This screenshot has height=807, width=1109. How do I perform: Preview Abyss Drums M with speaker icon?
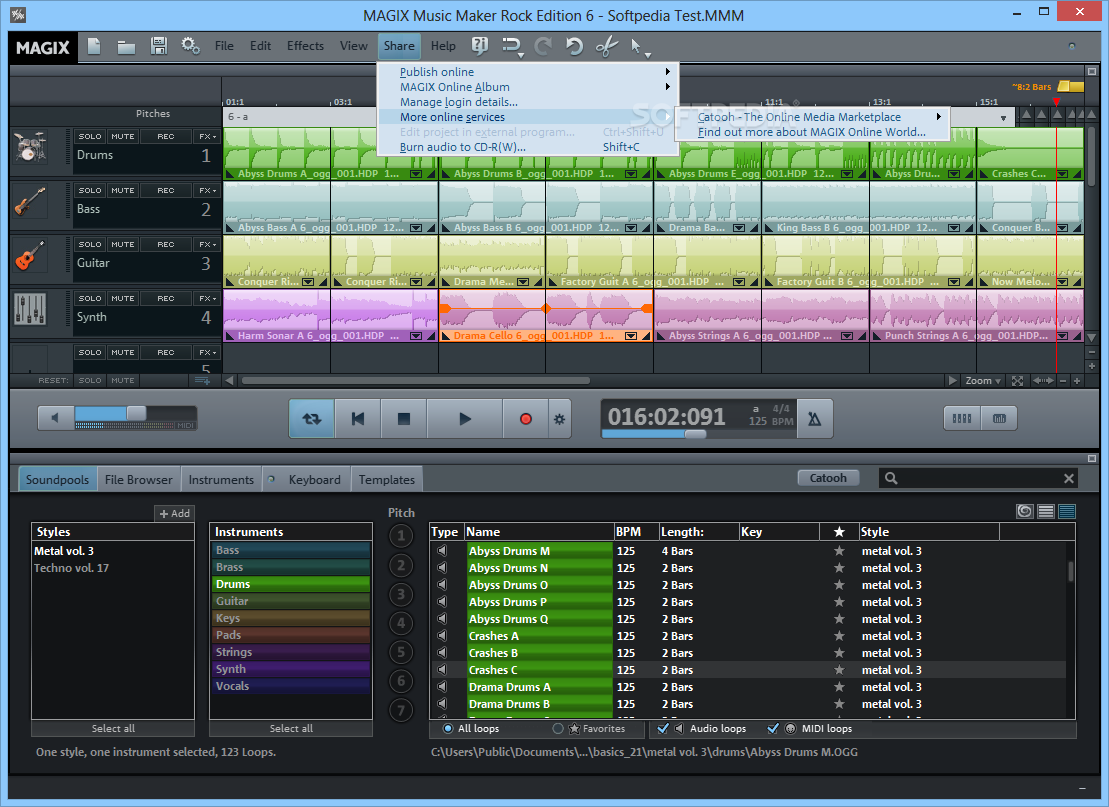pyautogui.click(x=443, y=550)
